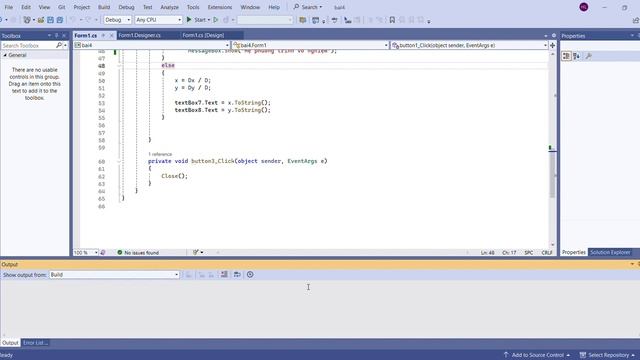Click the SPC indentation indicator
640x360 pixels.
point(529,253)
